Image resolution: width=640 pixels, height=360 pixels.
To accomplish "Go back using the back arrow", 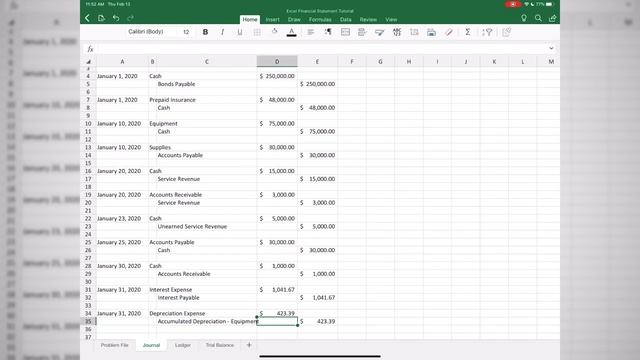I will (87, 18).
